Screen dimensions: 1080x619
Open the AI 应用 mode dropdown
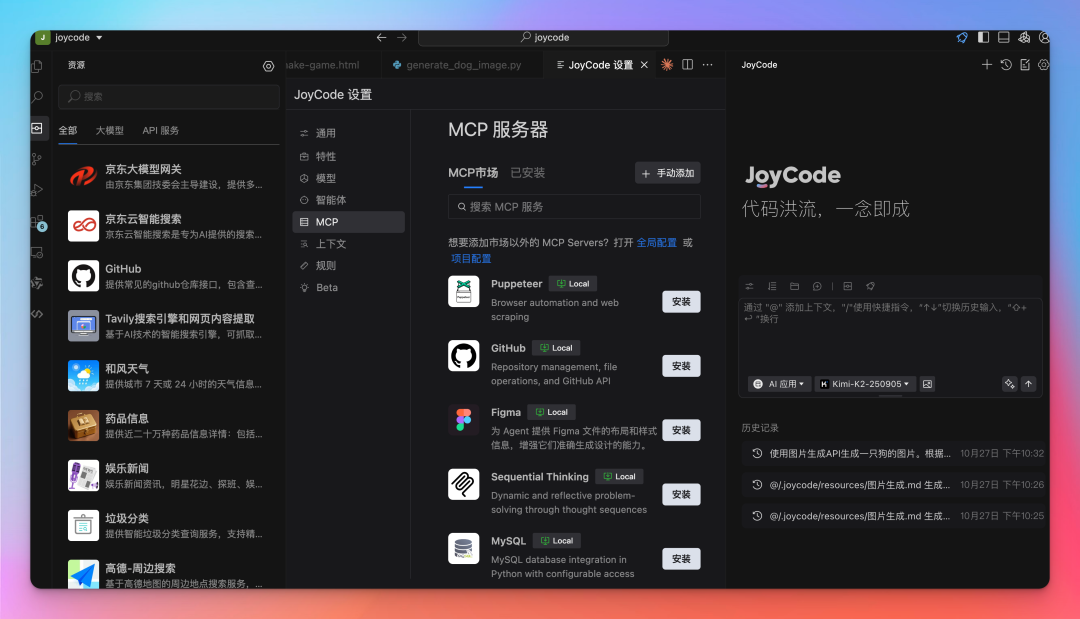780,384
